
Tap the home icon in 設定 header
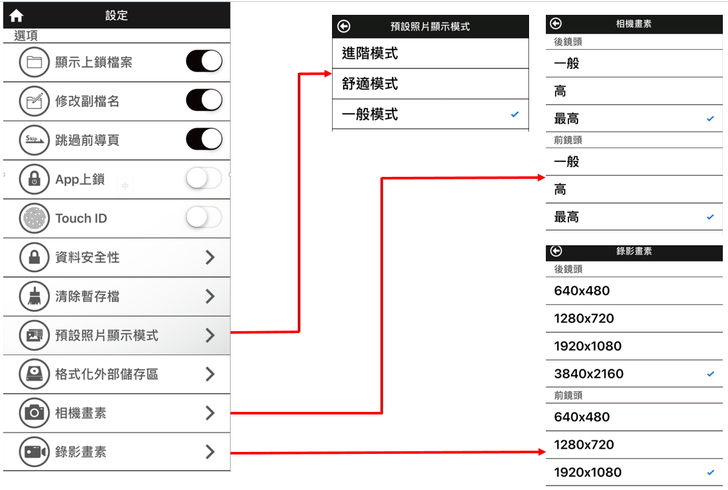[x=16, y=15]
